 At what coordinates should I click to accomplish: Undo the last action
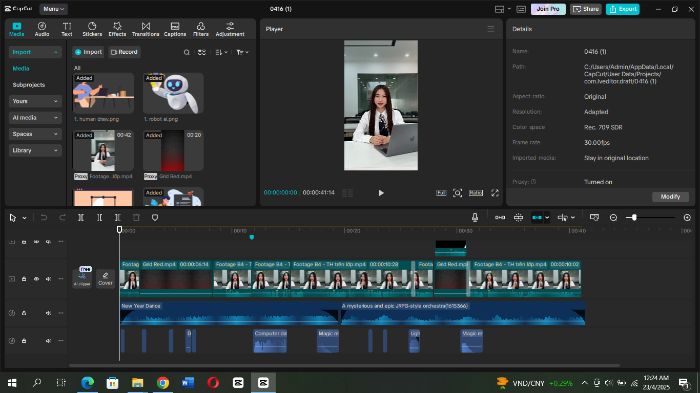(x=44, y=217)
